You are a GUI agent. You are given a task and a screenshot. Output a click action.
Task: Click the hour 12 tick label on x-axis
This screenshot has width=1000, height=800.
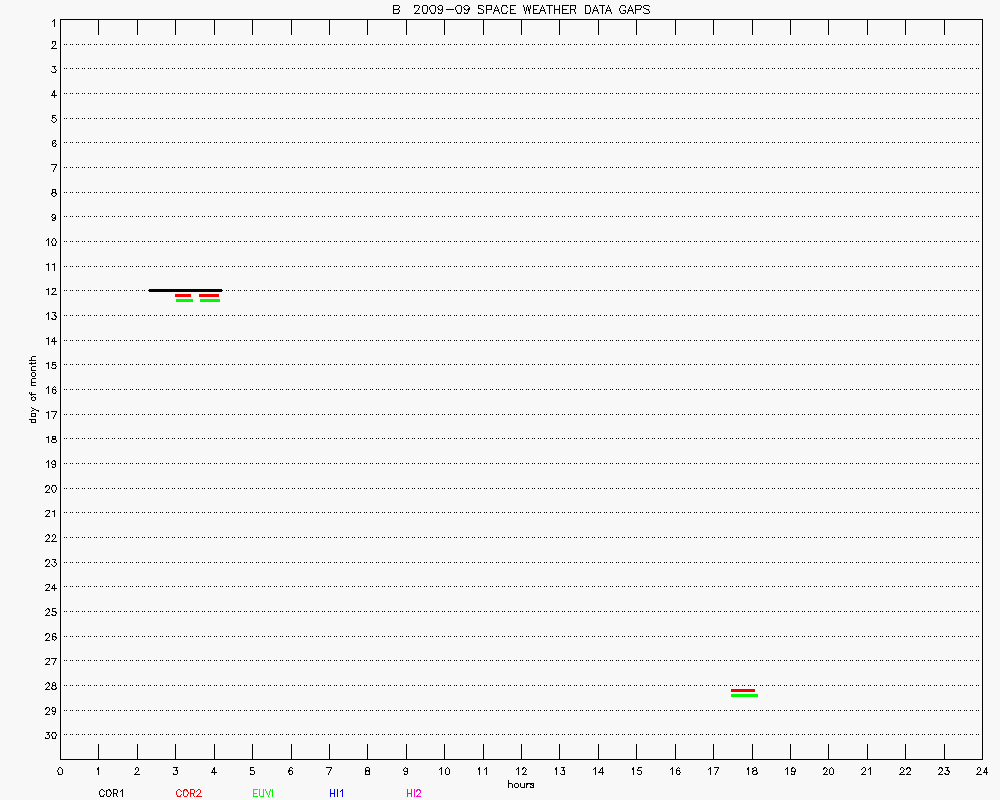coord(520,771)
